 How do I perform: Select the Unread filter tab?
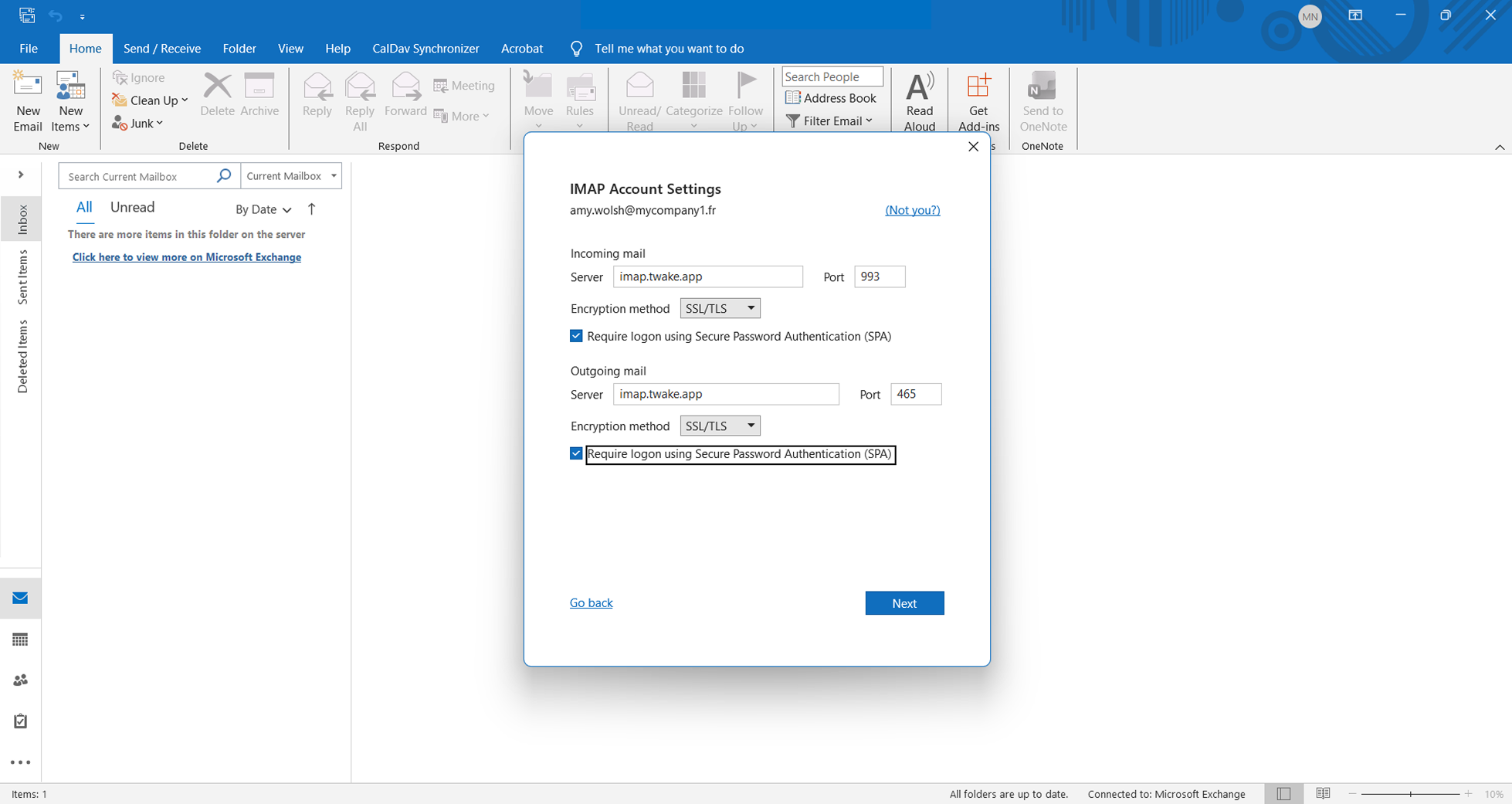[x=132, y=207]
